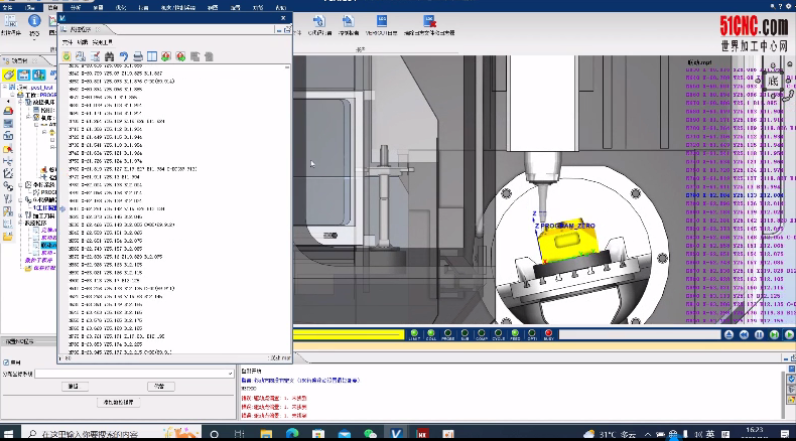
Task: Click the popup window's vertical scrollbar
Action: pos(287,200)
